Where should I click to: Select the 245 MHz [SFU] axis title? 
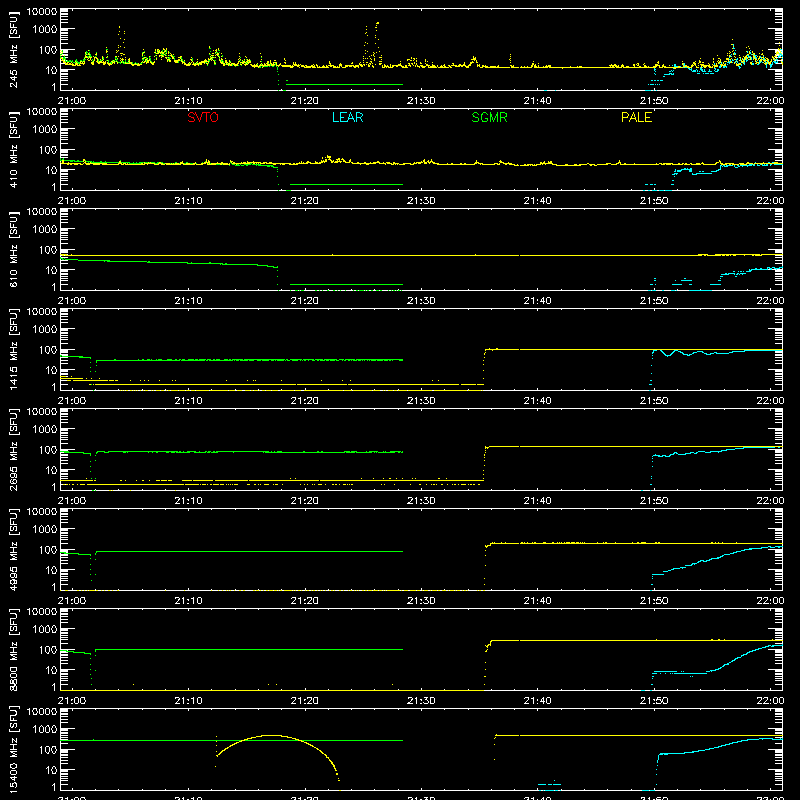pyautogui.click(x=14, y=49)
